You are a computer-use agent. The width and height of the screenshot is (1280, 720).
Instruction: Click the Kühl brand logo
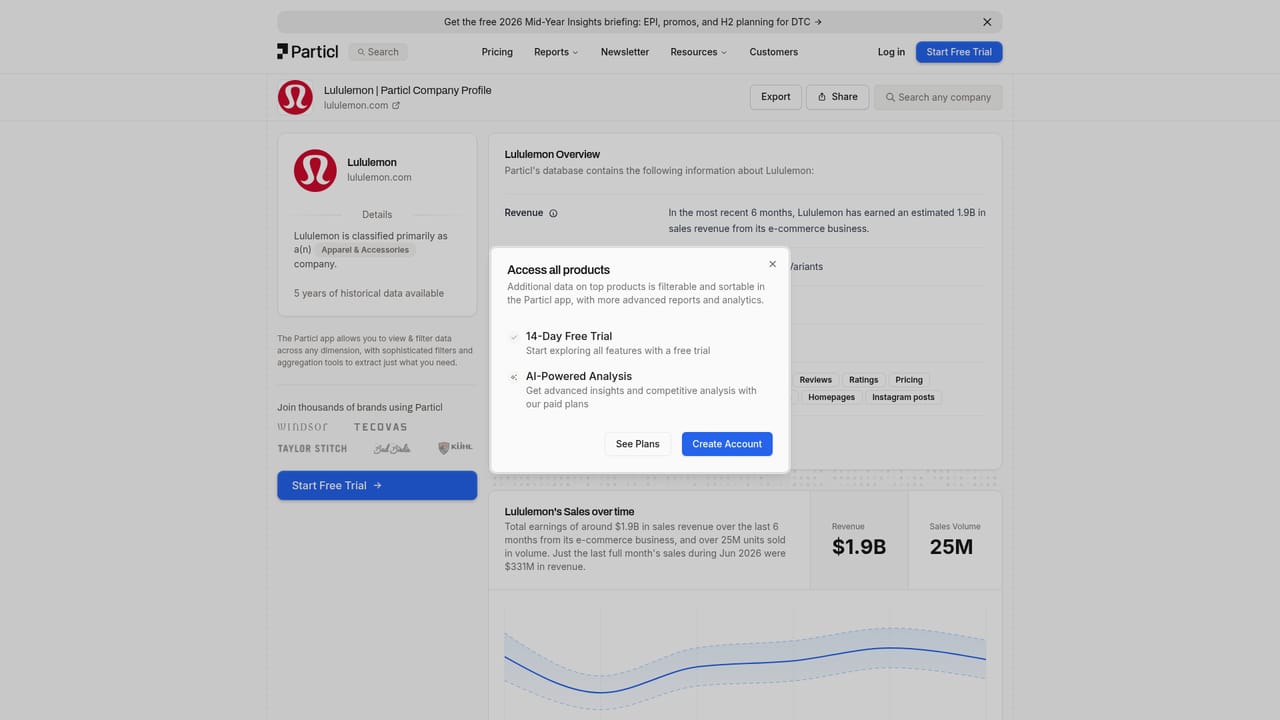coord(455,448)
